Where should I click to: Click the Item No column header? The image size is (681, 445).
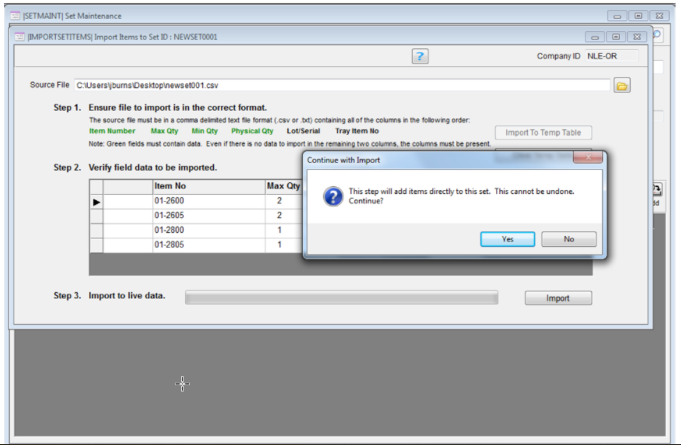pos(206,186)
